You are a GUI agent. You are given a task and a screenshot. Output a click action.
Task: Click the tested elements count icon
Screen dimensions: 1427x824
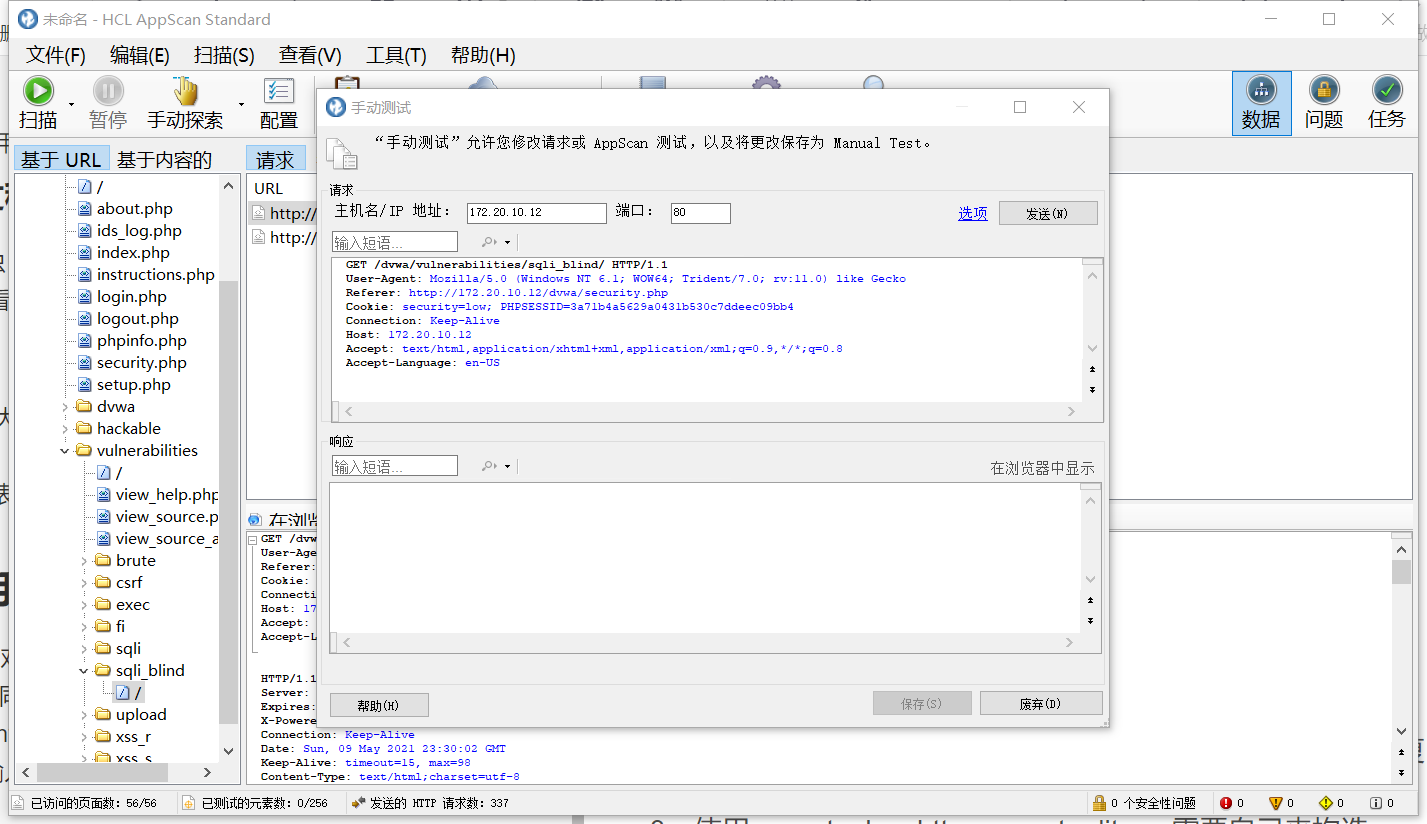click(189, 803)
